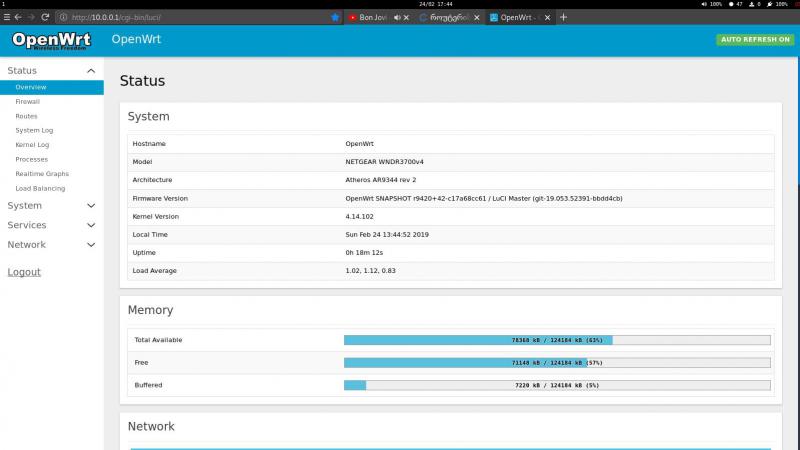Click the Logout link
800x450 pixels.
click(24, 272)
